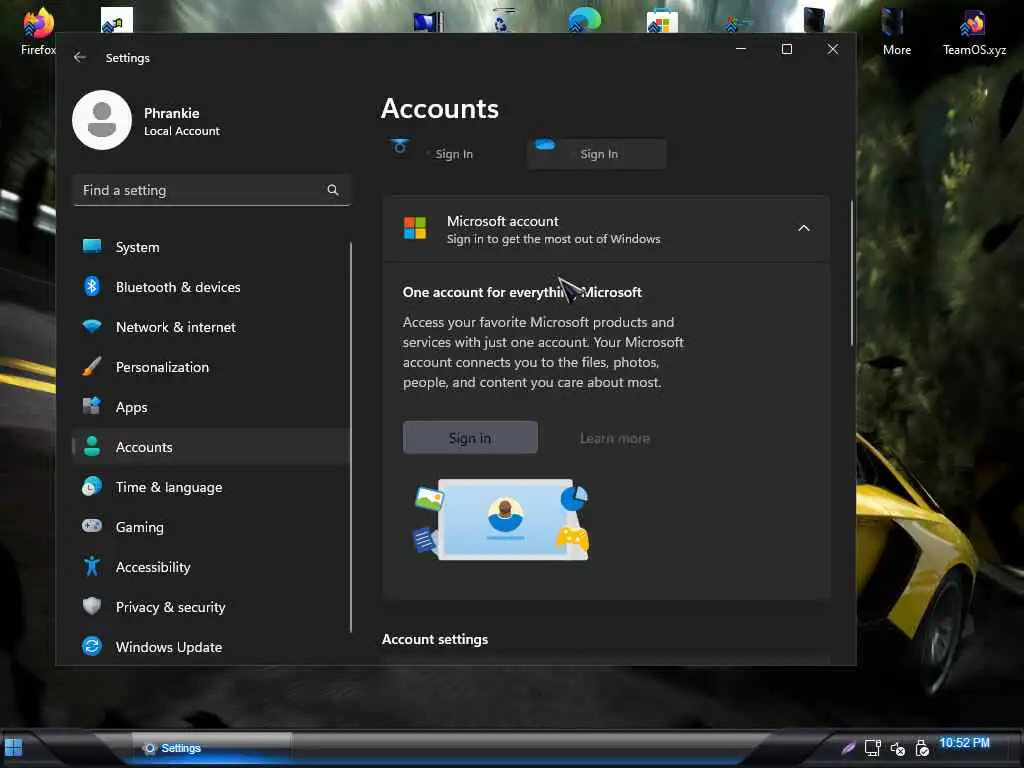Focus the Find a setting field
Image resolution: width=1024 pixels, height=768 pixels.
212,190
